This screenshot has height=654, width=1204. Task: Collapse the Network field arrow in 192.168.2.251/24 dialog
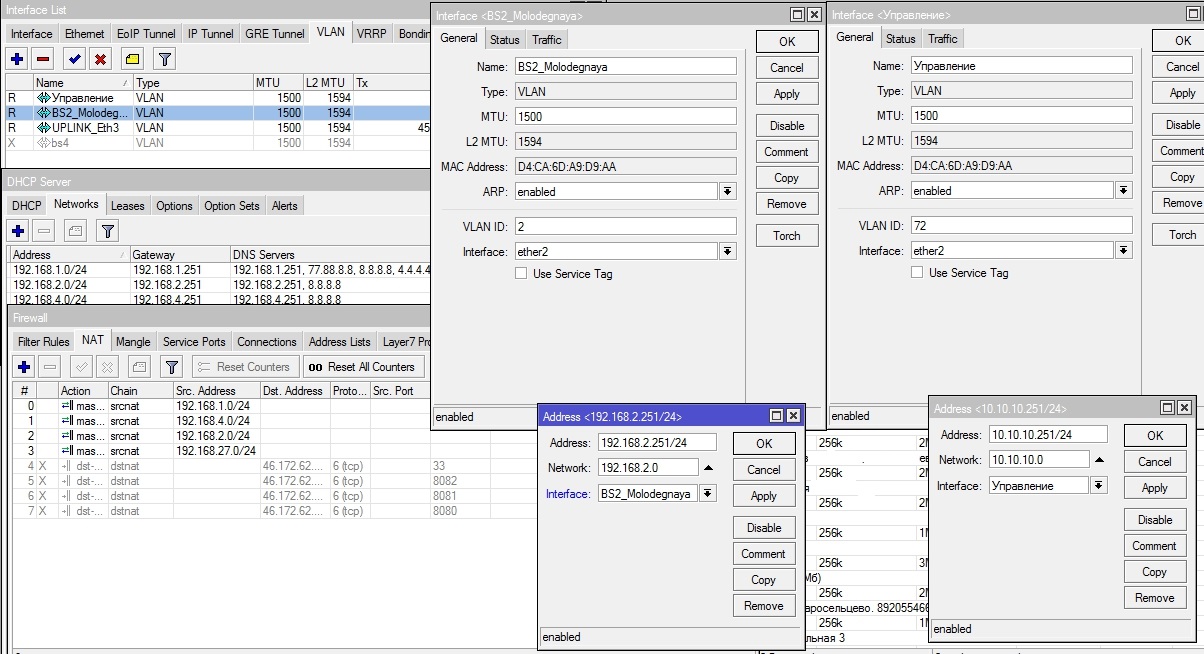(x=708, y=468)
